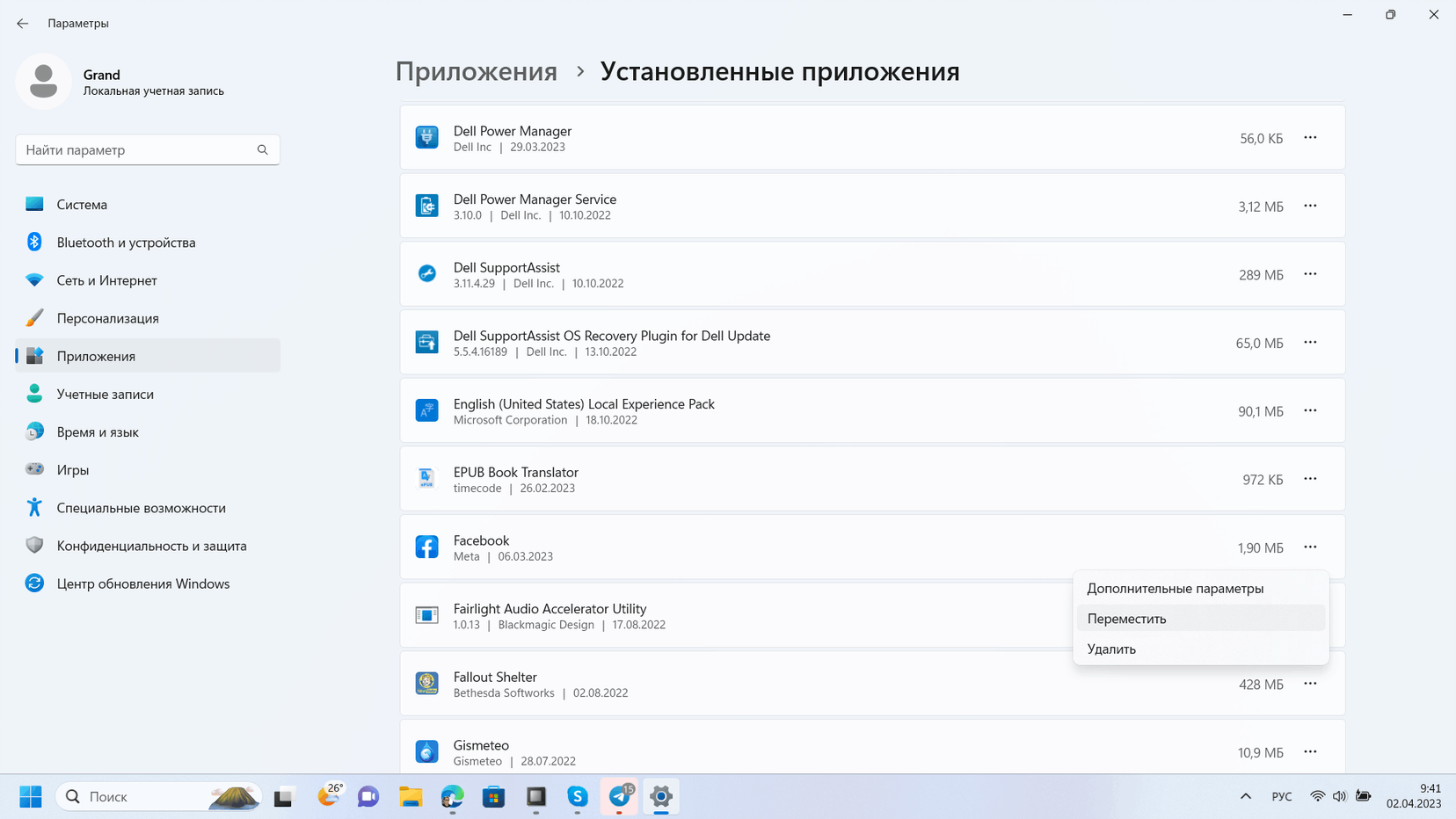Open File Explorer from the taskbar
This screenshot has width=1456, height=819.
tap(411, 796)
